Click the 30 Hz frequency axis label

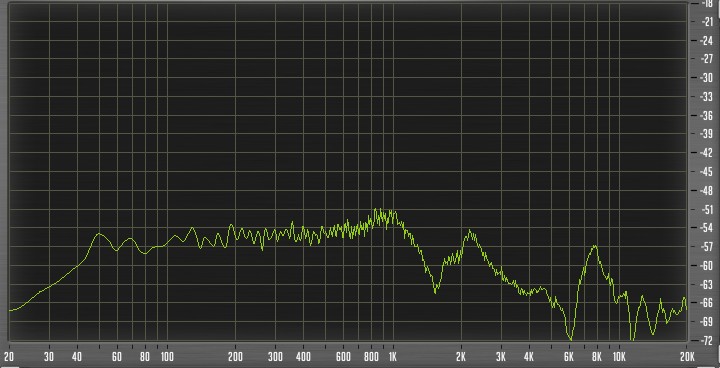tap(49, 357)
